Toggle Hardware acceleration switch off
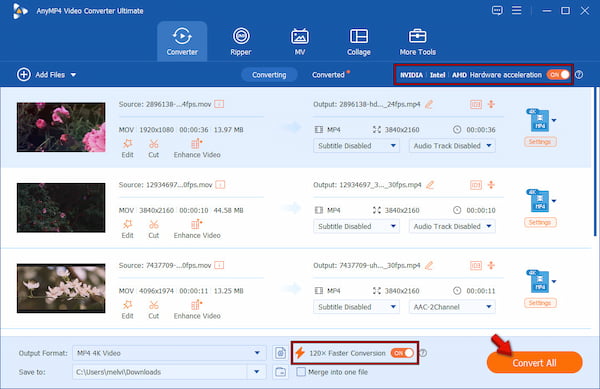This screenshot has width=600, height=389. [558, 75]
